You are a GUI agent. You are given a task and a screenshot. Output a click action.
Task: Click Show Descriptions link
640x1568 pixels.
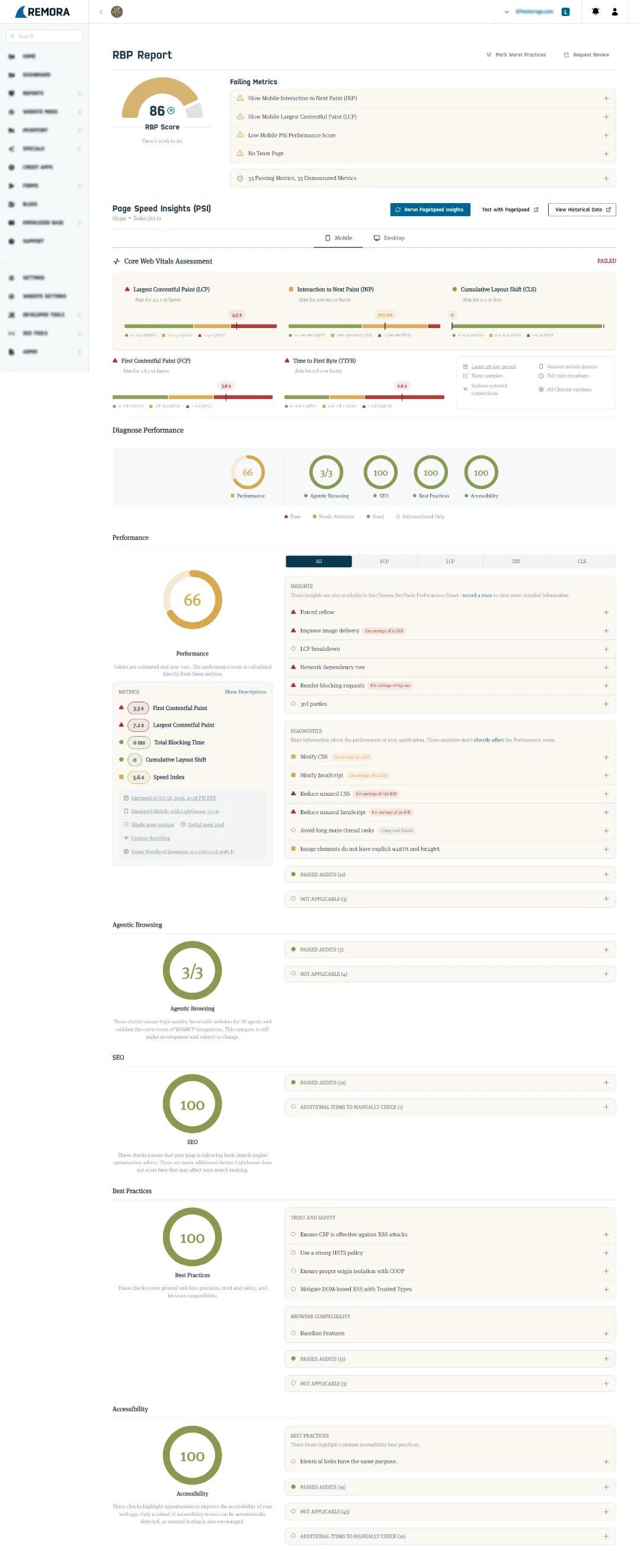245,692
